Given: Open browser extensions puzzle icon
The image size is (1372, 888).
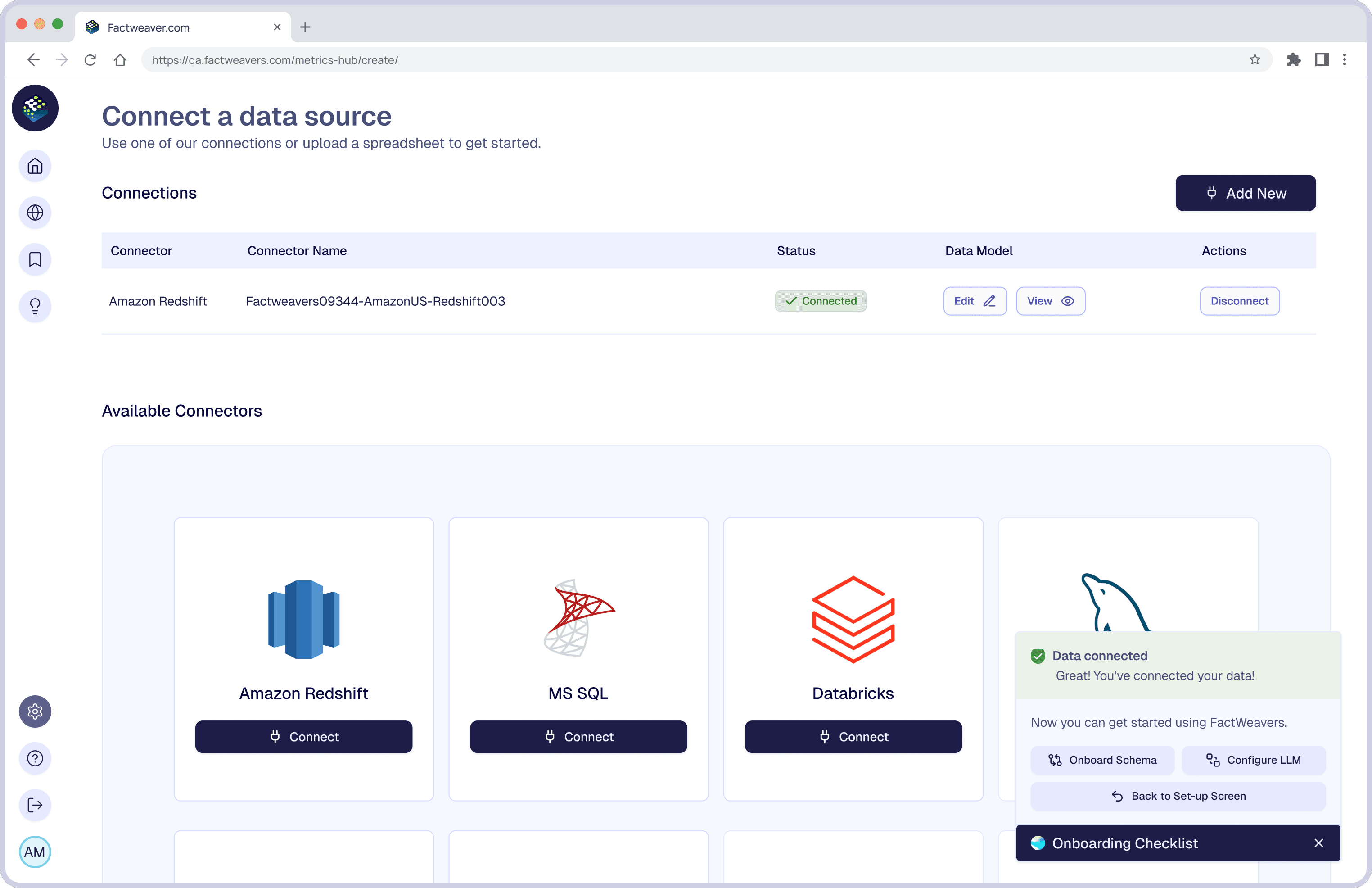Looking at the screenshot, I should click(1294, 59).
